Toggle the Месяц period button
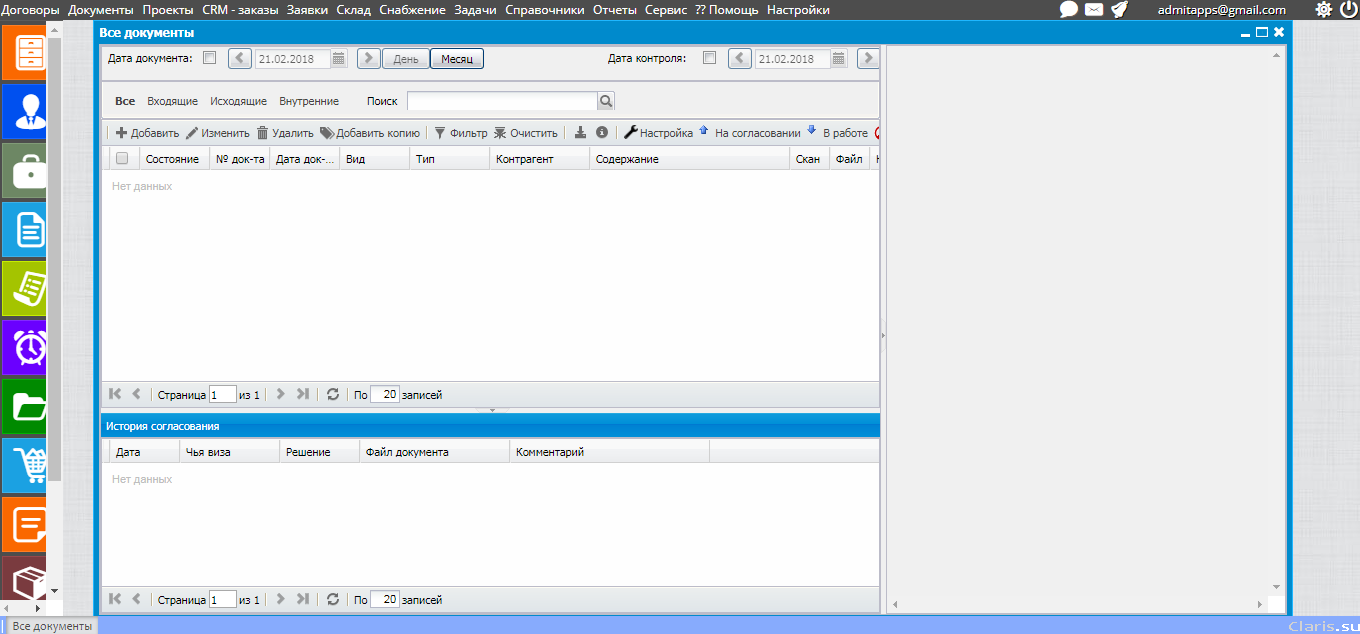 point(457,59)
